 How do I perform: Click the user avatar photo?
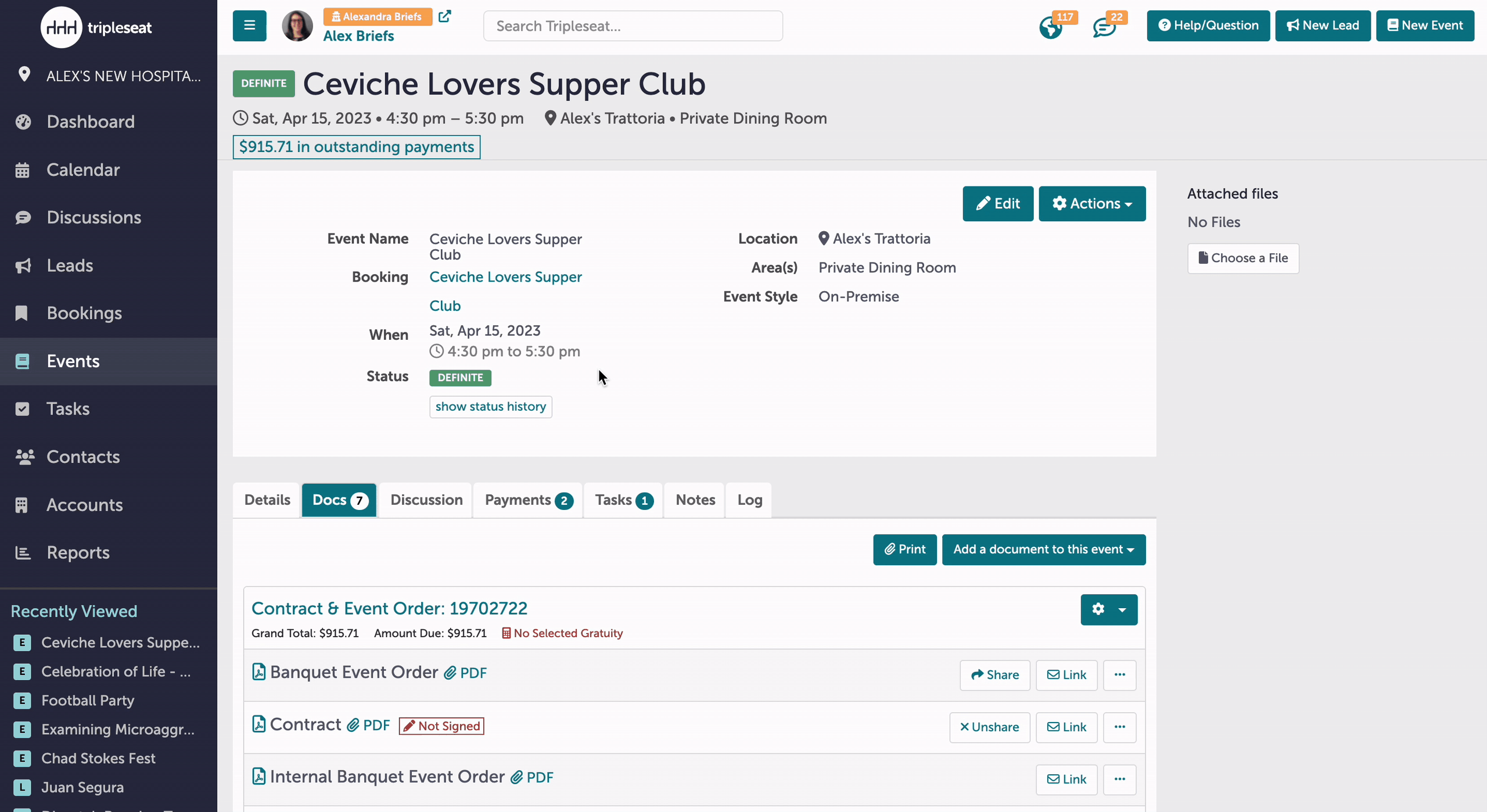(297, 26)
